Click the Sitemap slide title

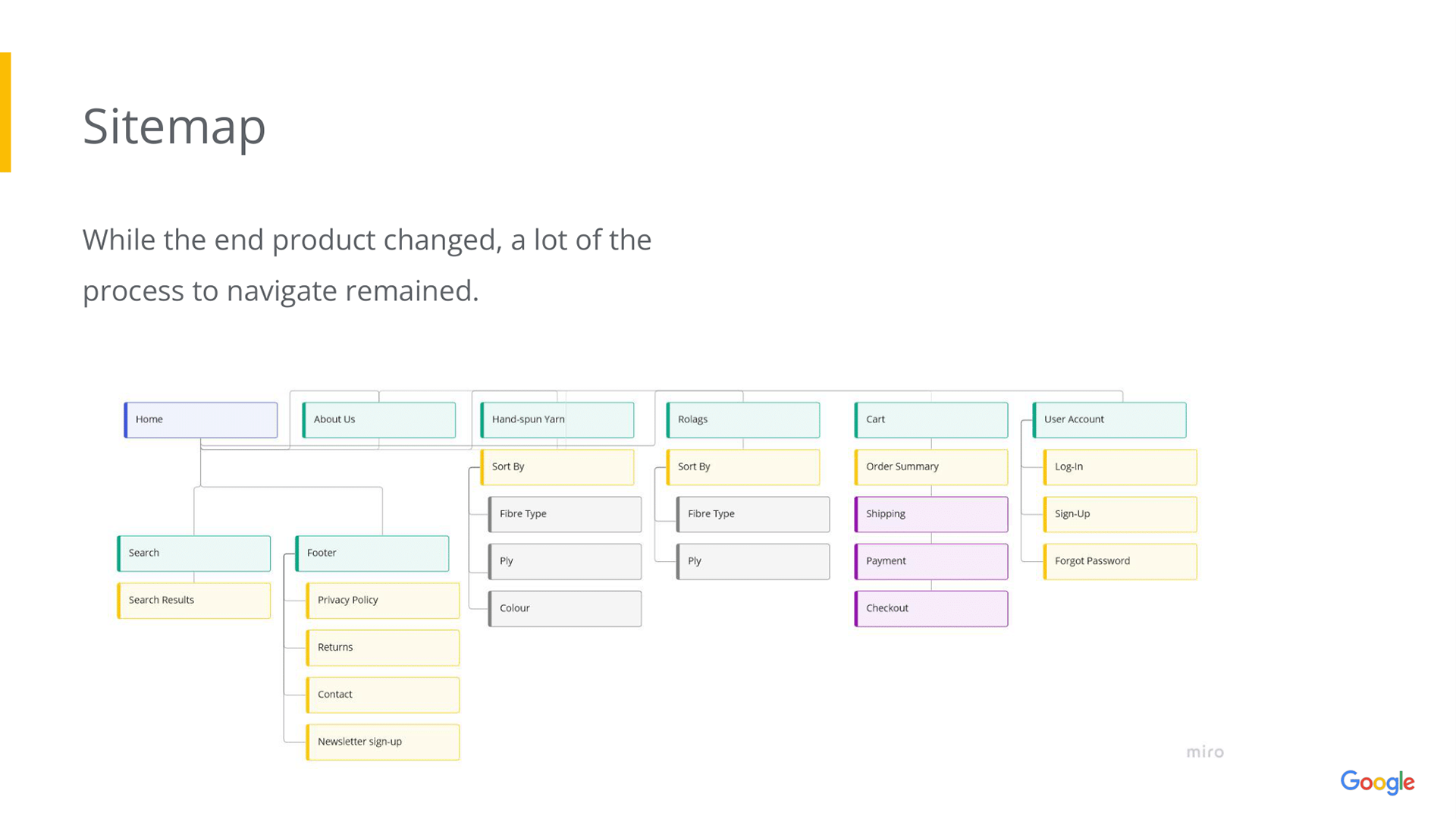point(174,126)
